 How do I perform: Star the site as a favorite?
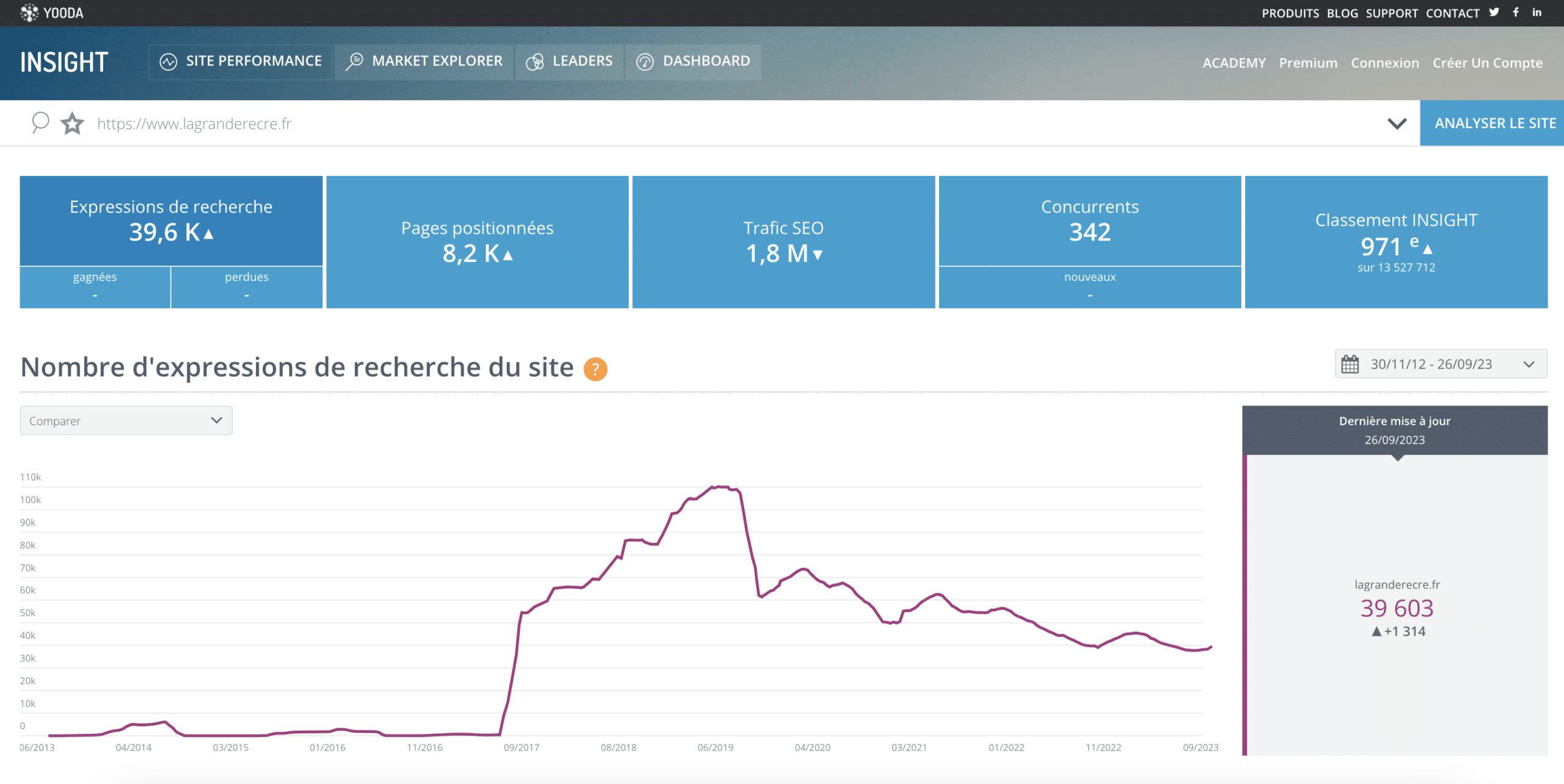tap(72, 123)
